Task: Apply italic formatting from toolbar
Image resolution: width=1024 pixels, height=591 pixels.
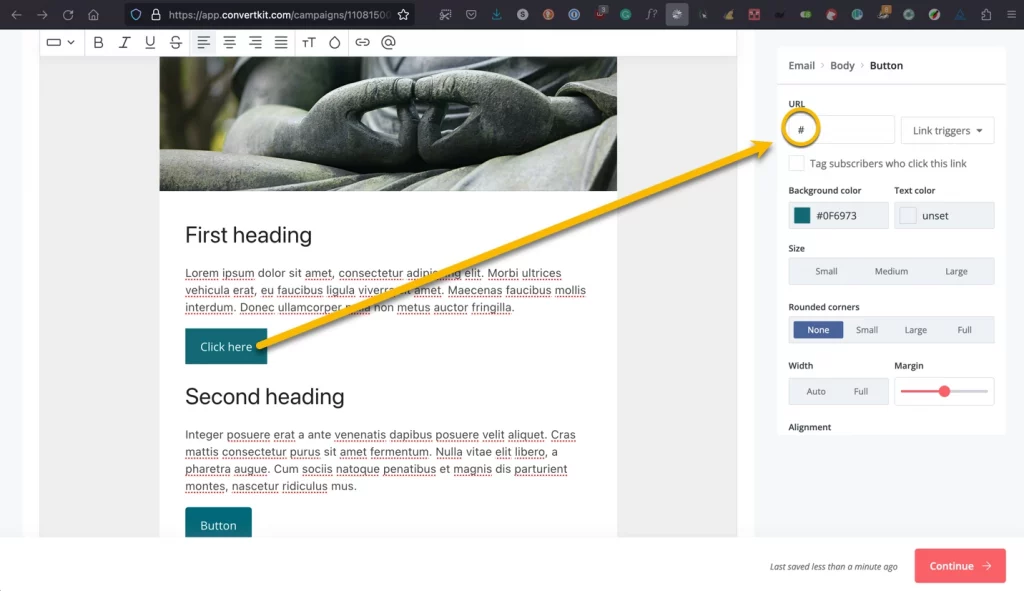Action: point(124,42)
